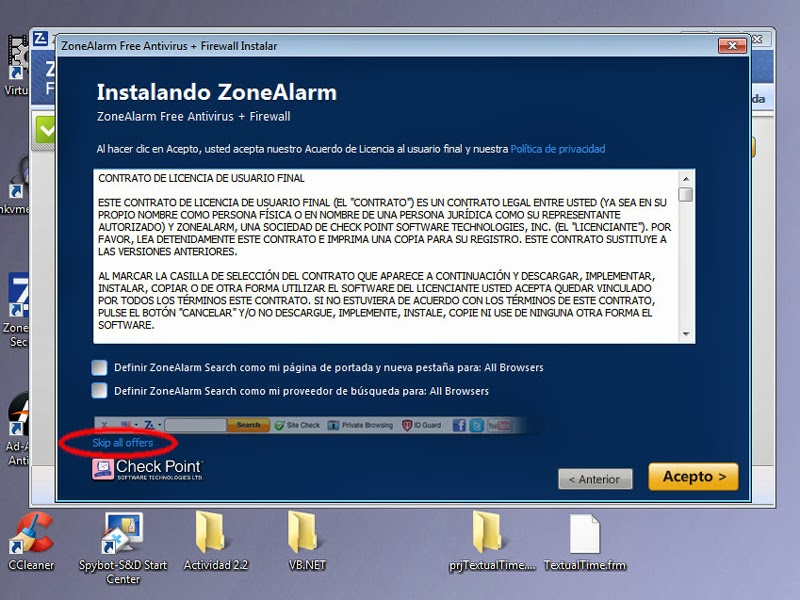Click license agreement scrollbar down arrow

686,334
